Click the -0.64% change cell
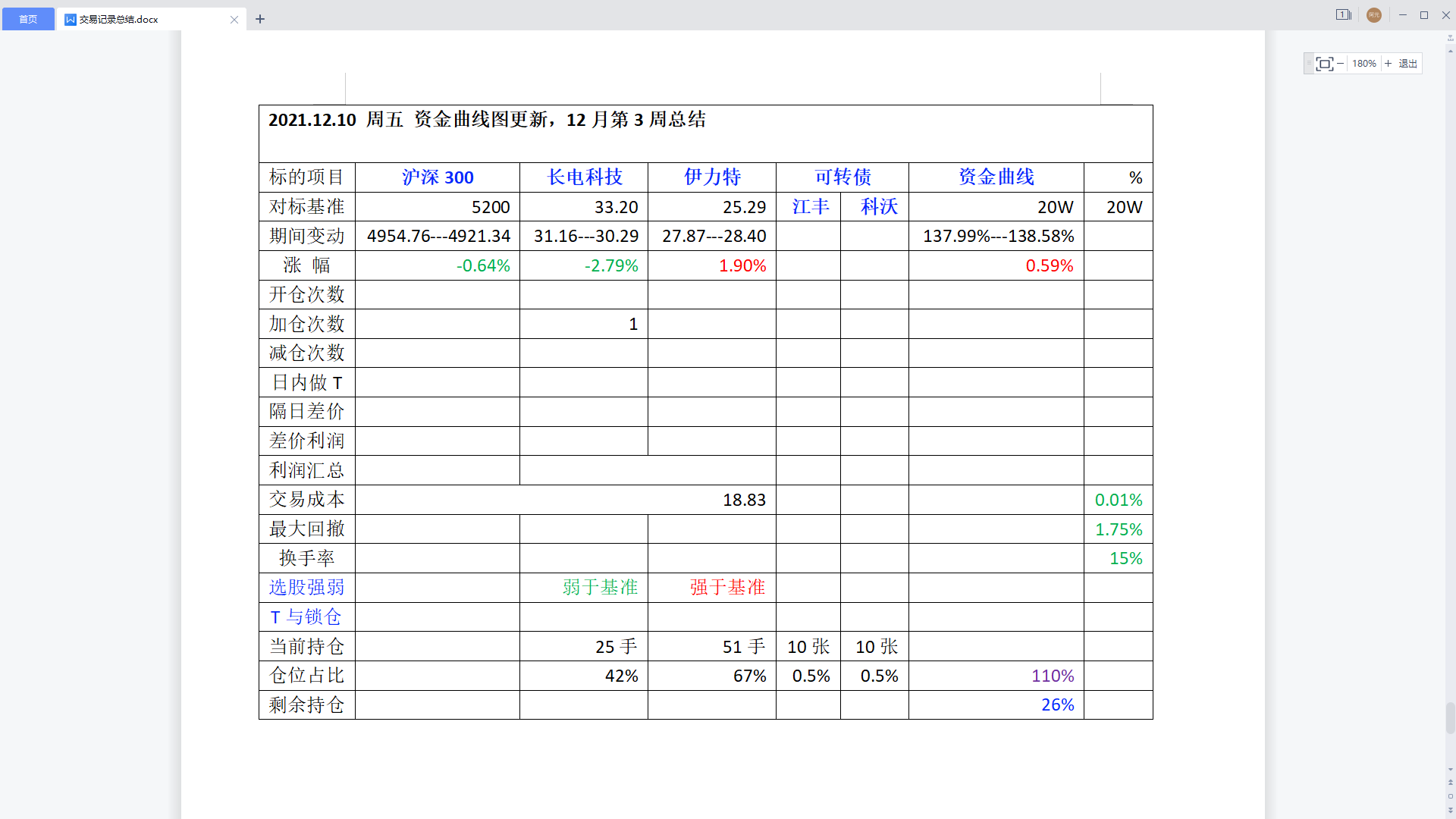This screenshot has width=1456, height=819. (438, 265)
